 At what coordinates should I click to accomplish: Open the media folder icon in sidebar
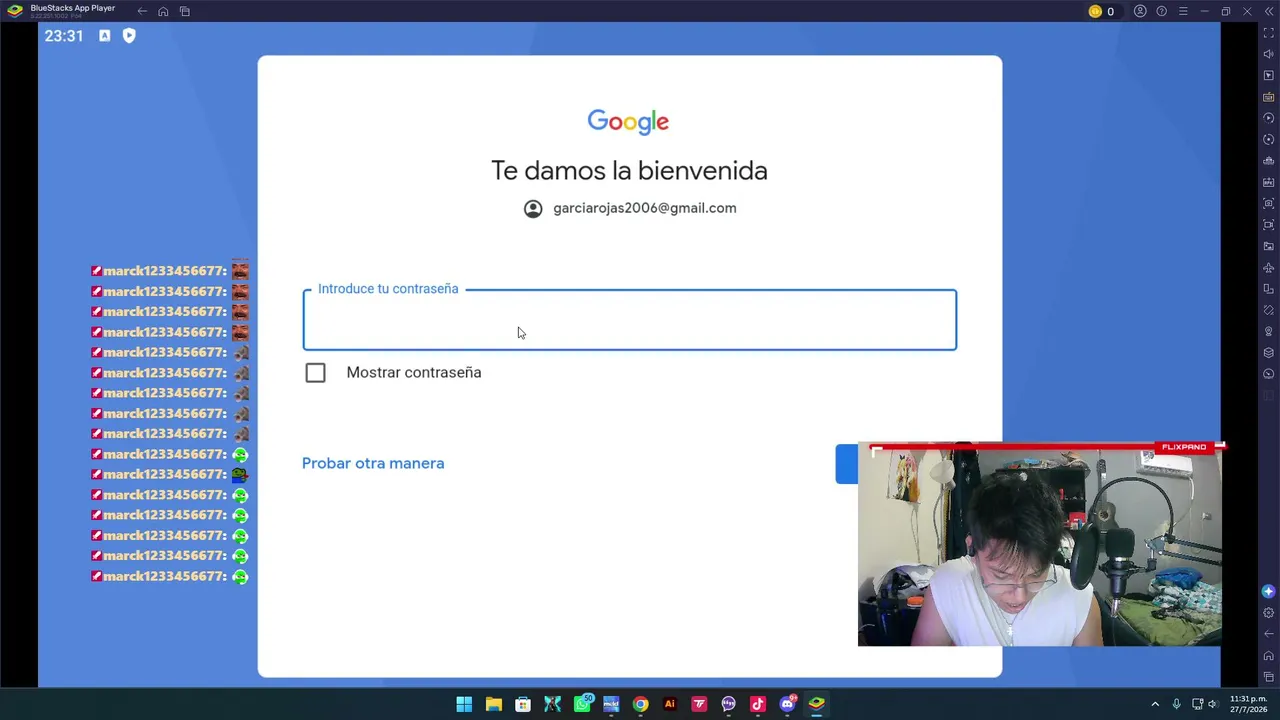[x=1269, y=246]
